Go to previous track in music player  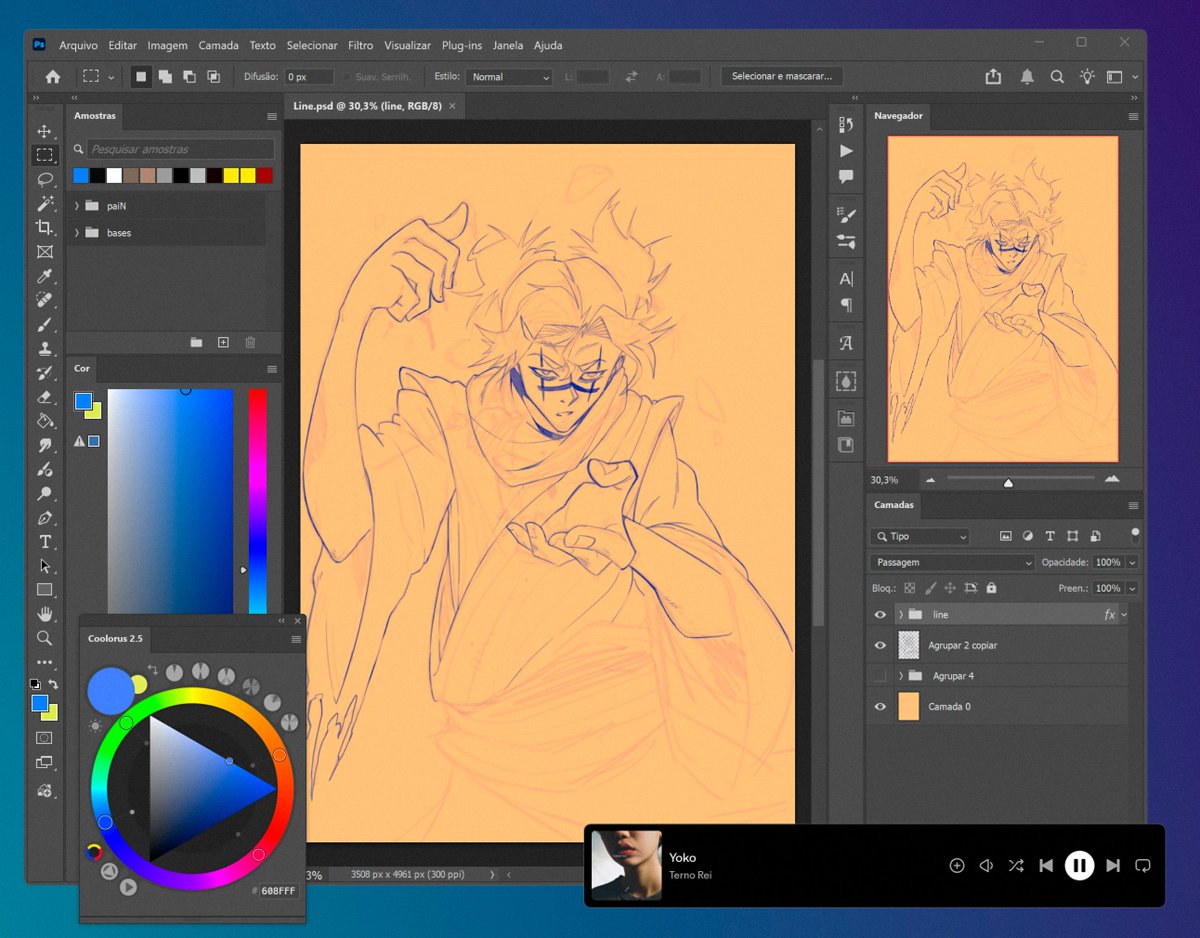tap(1046, 866)
